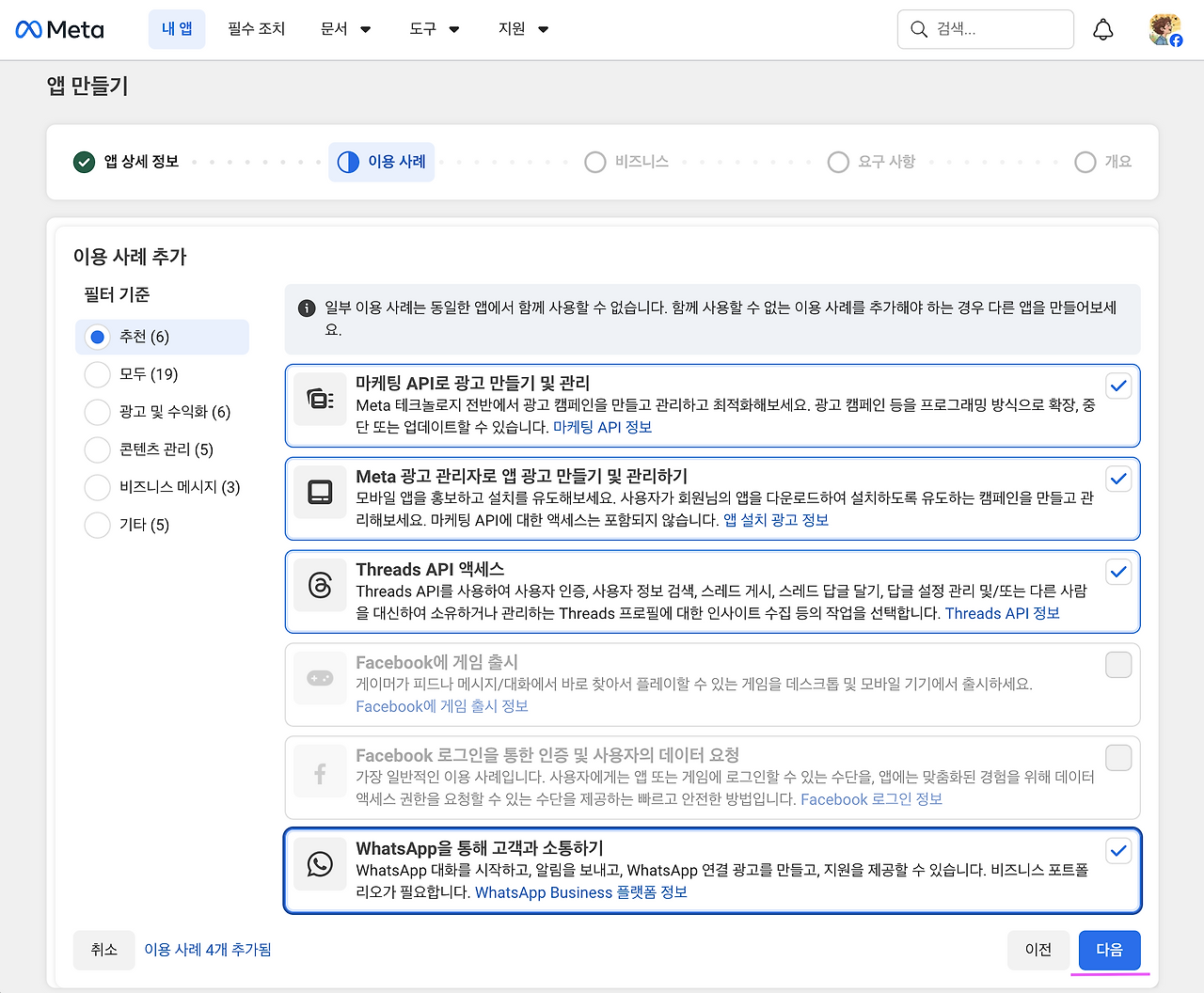Open the 이용 사례 4개 추가됨 link
This screenshot has height=993, width=1204.
[x=208, y=950]
